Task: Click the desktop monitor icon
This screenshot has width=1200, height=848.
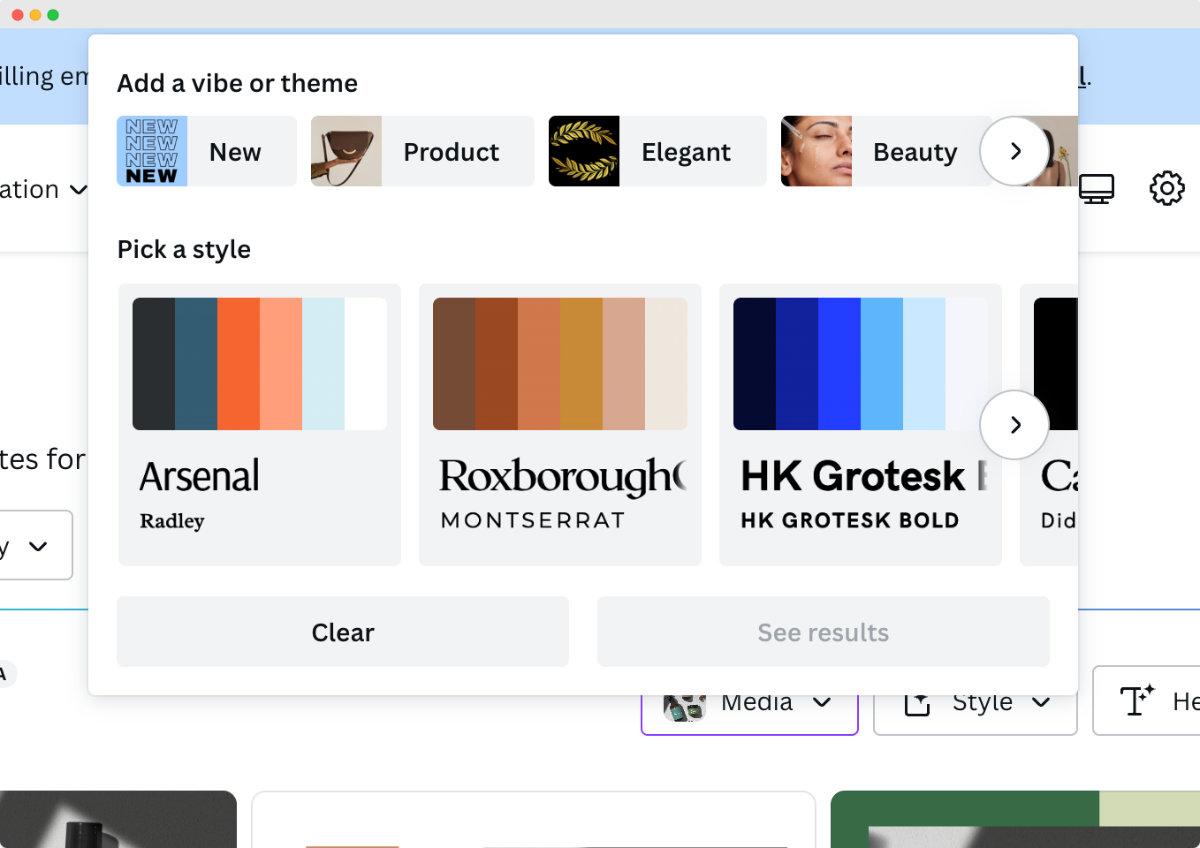Action: pyautogui.click(x=1096, y=188)
